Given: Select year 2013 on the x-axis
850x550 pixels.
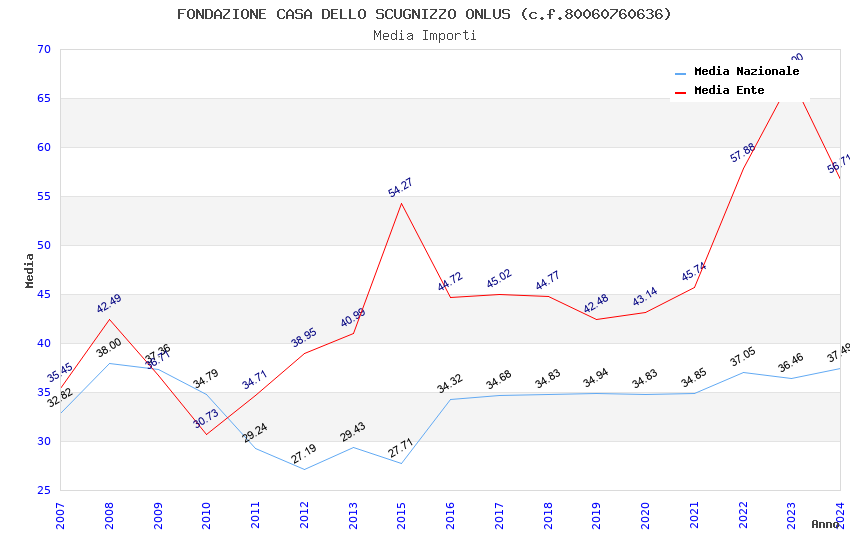Looking at the screenshot, I should pyautogui.click(x=353, y=515).
